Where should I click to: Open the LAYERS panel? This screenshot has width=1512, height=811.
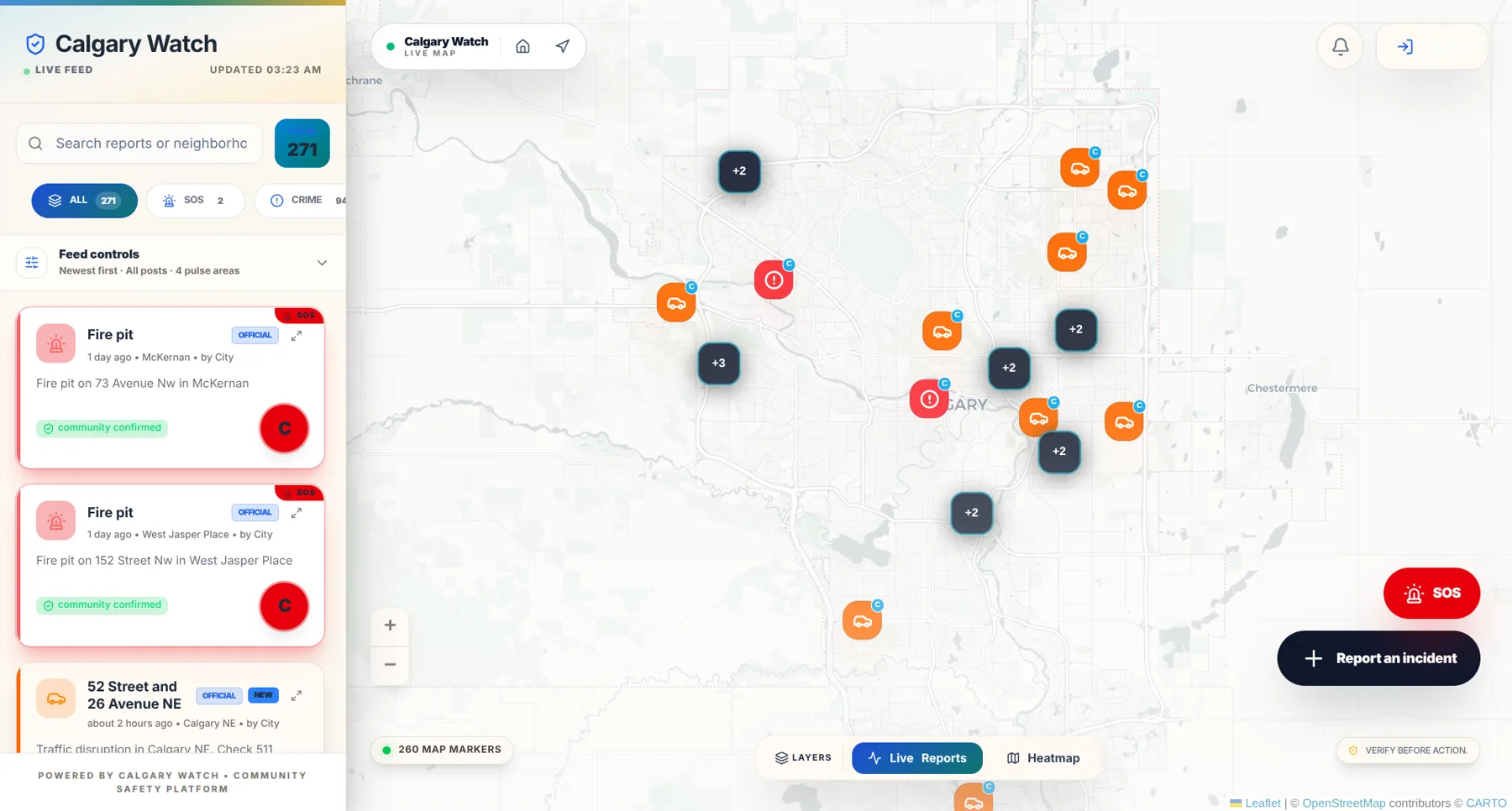803,758
